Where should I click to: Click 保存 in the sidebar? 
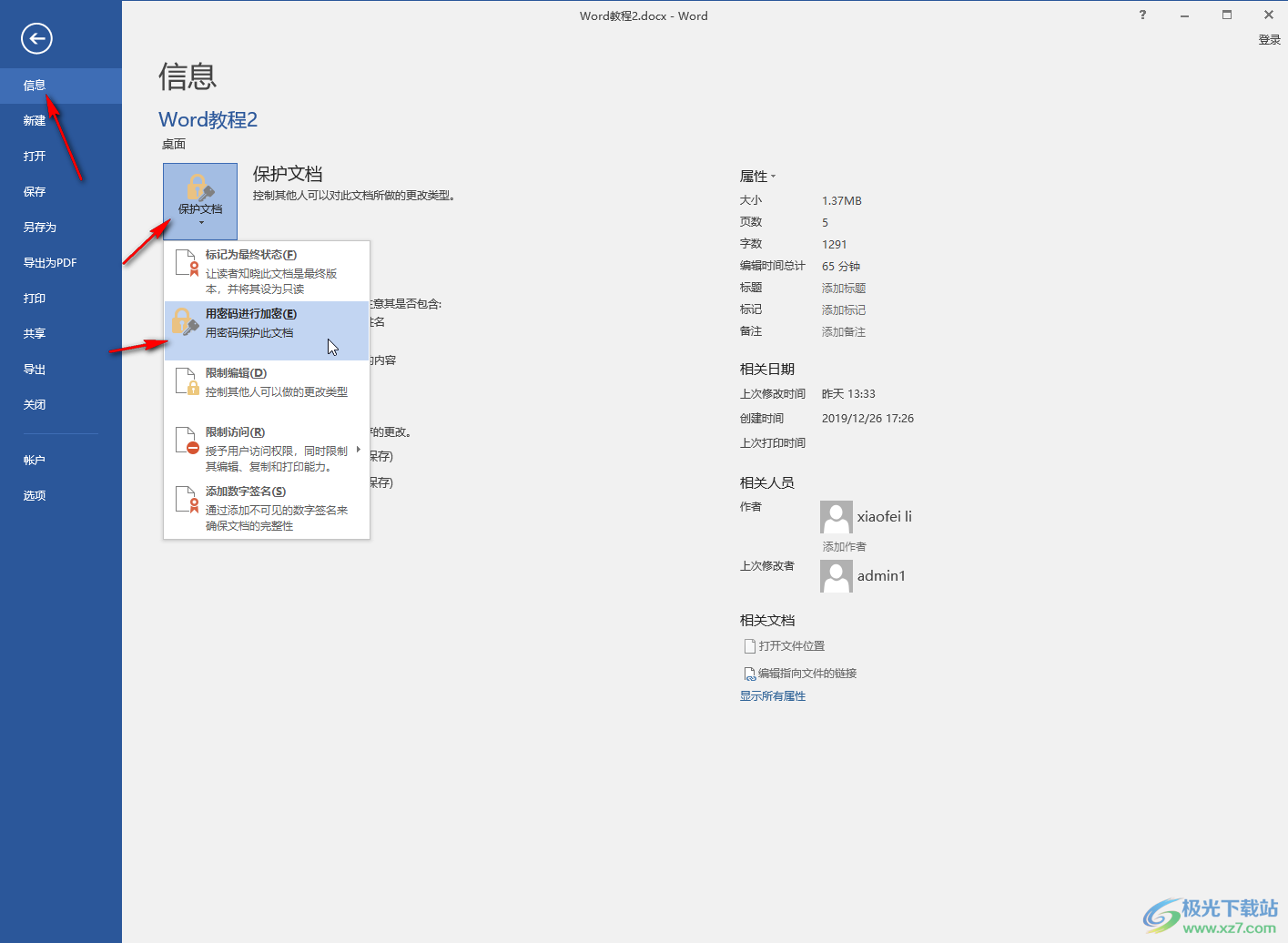(61, 192)
